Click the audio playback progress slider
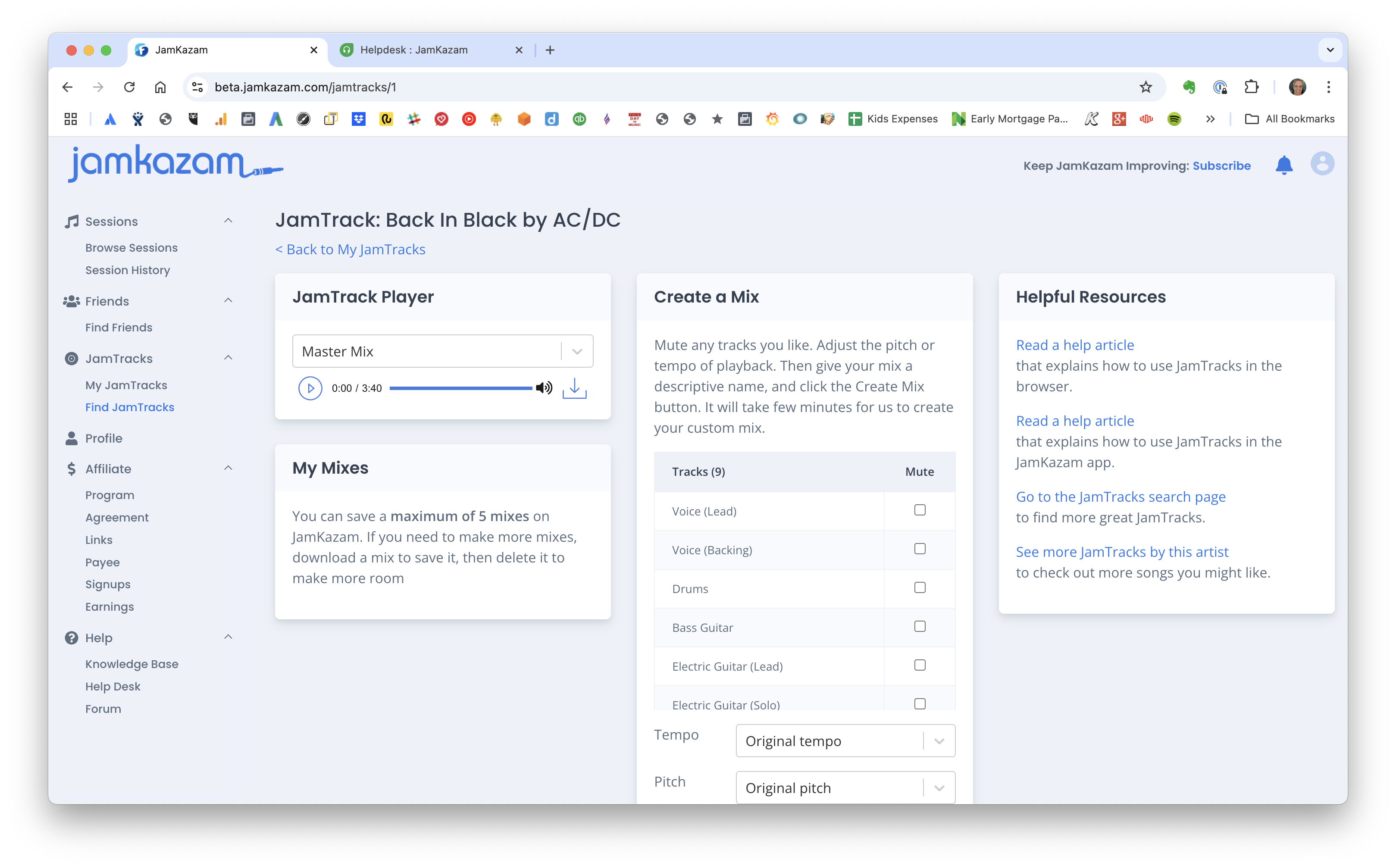The width and height of the screenshot is (1396, 868). 460,389
